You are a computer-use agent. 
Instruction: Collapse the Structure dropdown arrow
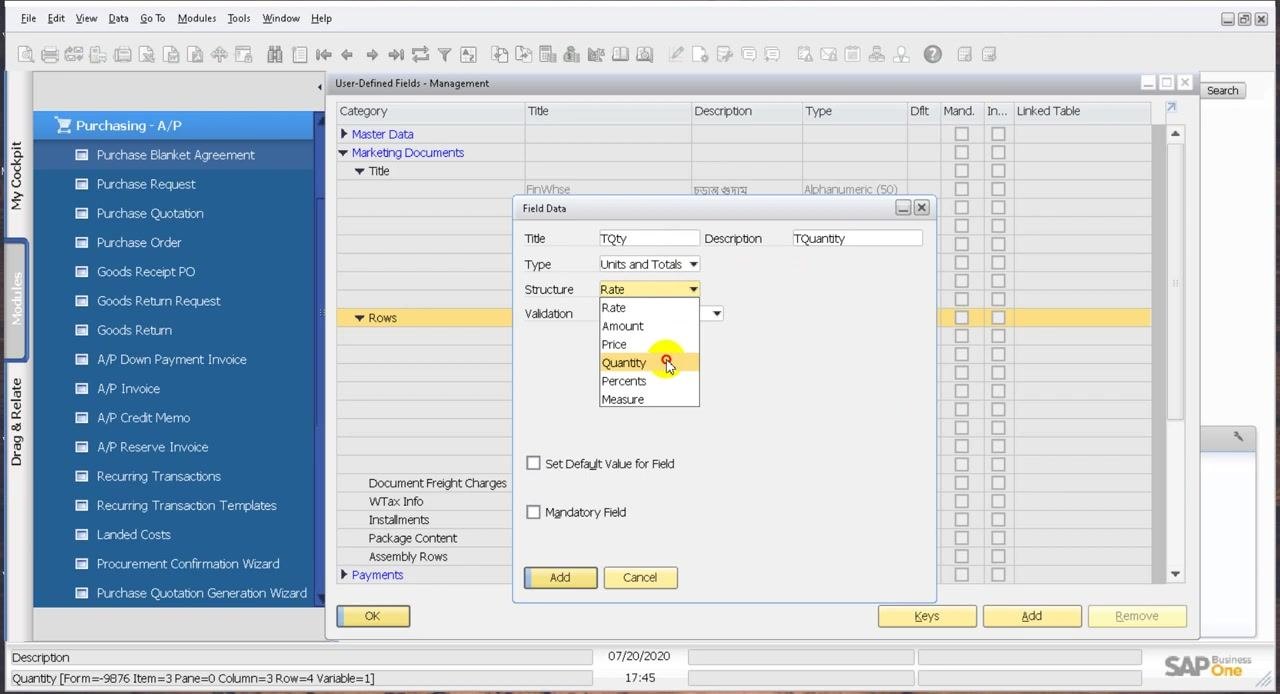tap(693, 289)
